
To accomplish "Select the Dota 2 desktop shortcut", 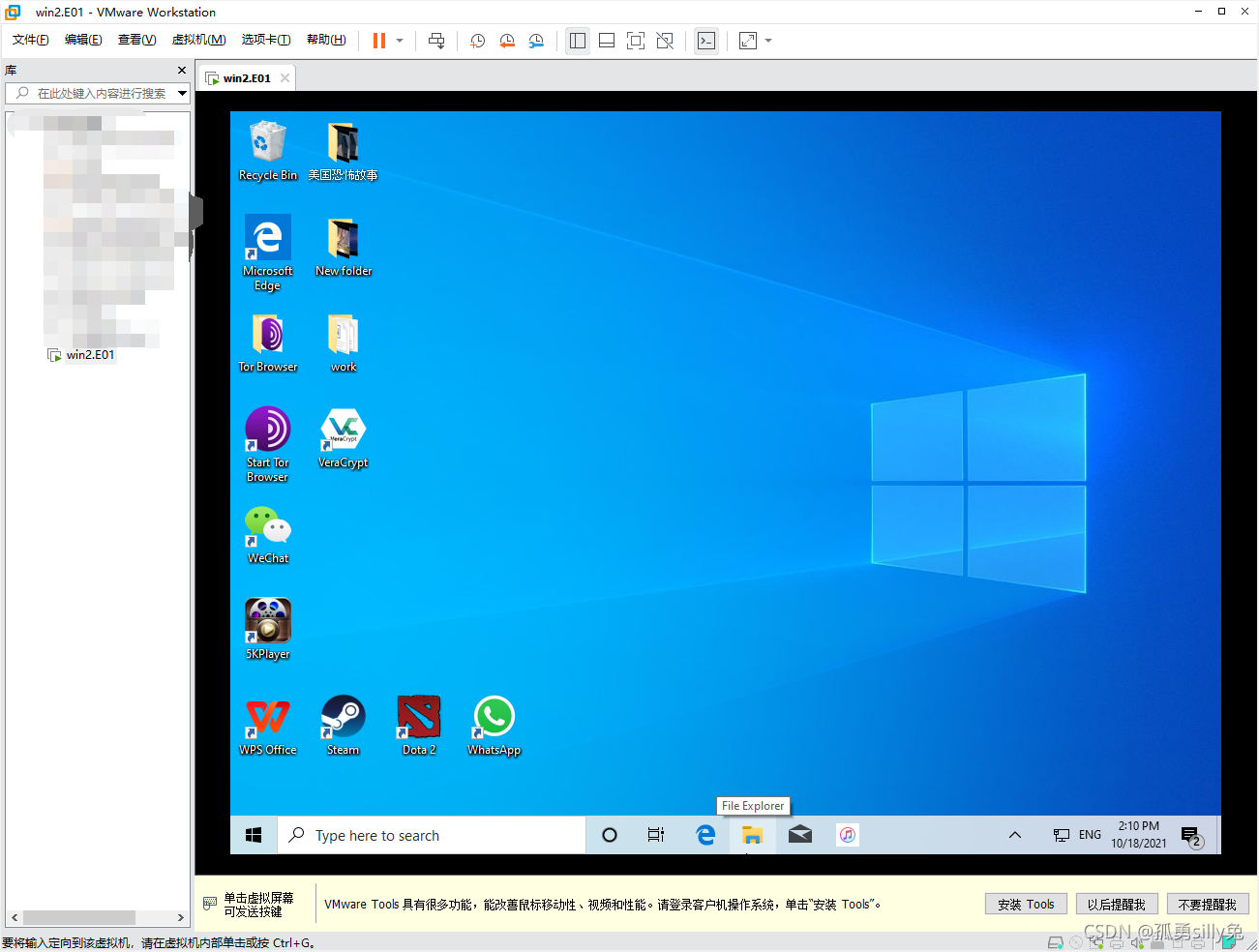I will [419, 726].
